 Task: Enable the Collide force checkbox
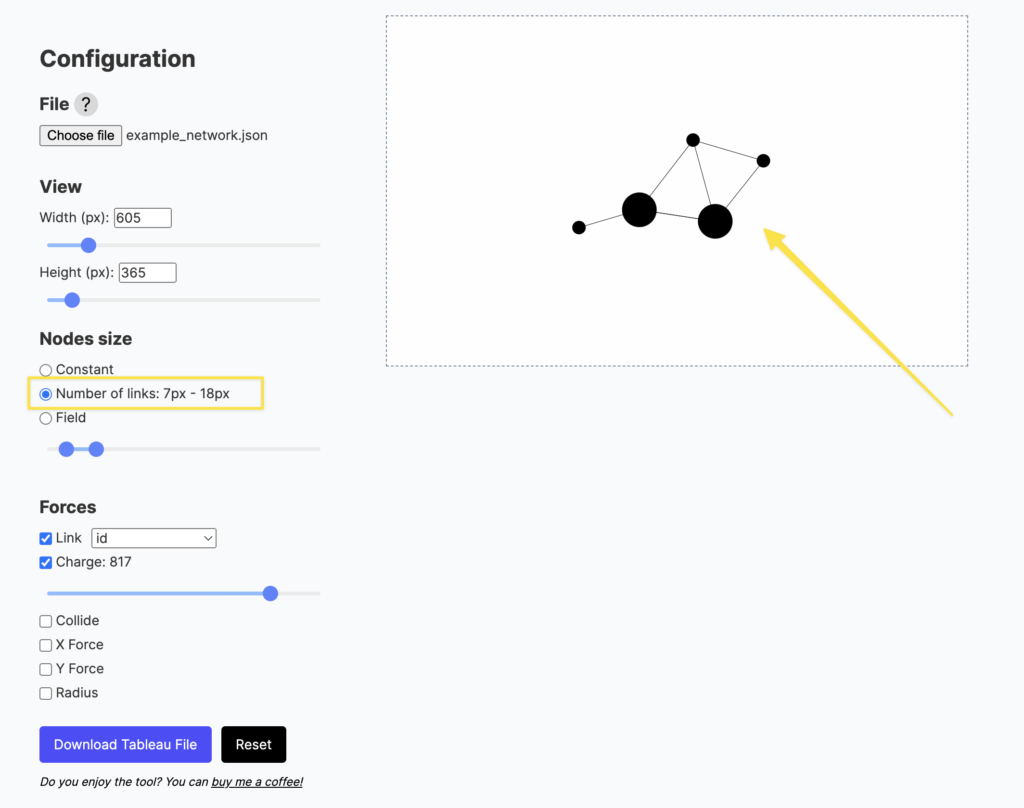point(46,621)
